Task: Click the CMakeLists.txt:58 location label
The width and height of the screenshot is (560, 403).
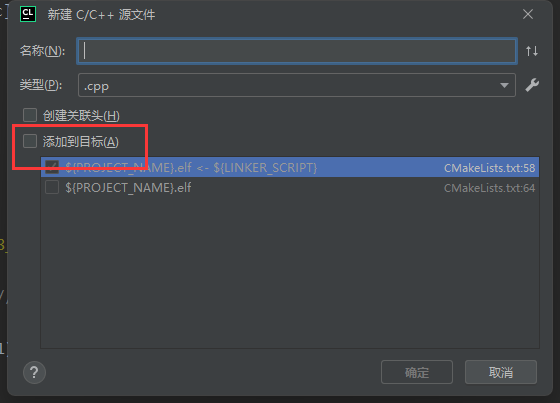Action: (x=489, y=168)
